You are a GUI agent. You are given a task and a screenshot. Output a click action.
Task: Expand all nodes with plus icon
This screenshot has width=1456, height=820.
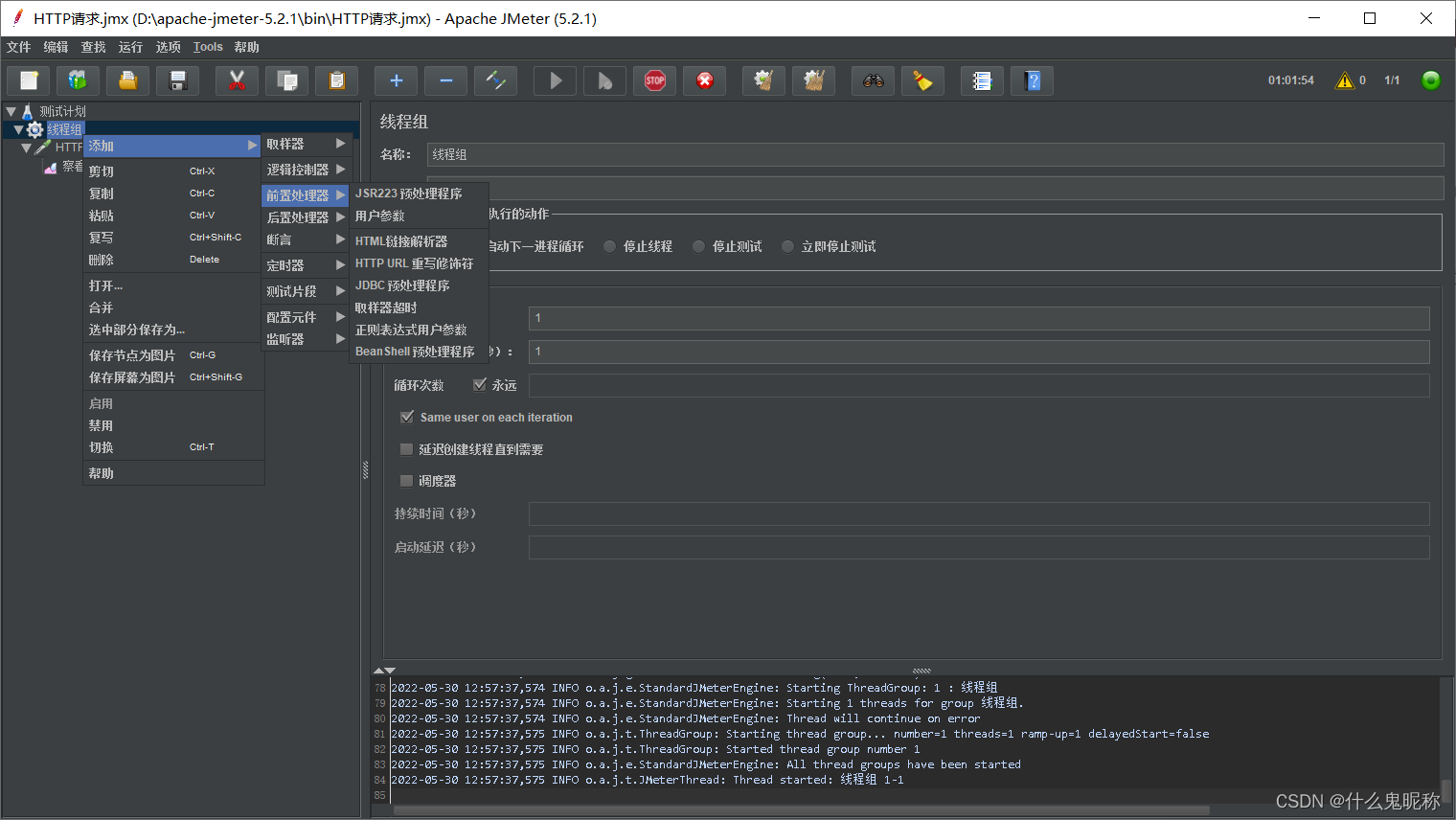point(397,80)
